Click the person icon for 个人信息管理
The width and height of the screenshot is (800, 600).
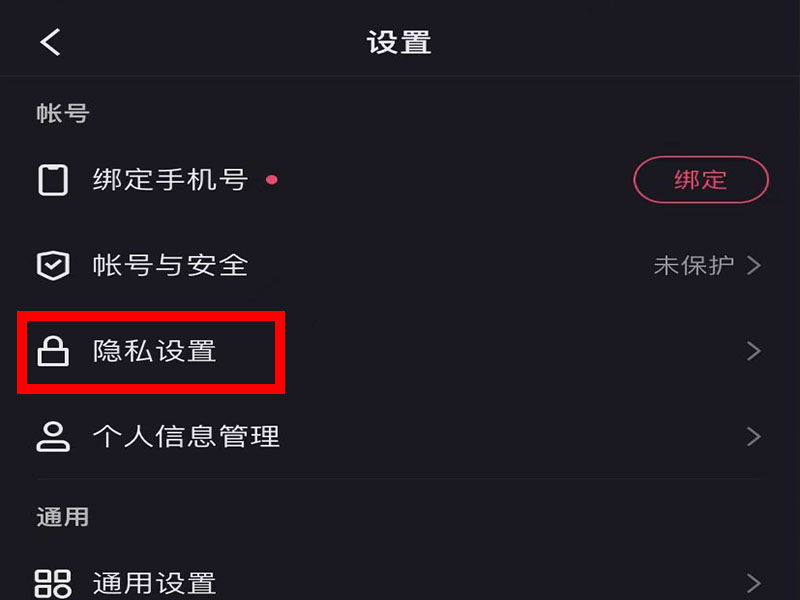pyautogui.click(x=53, y=437)
